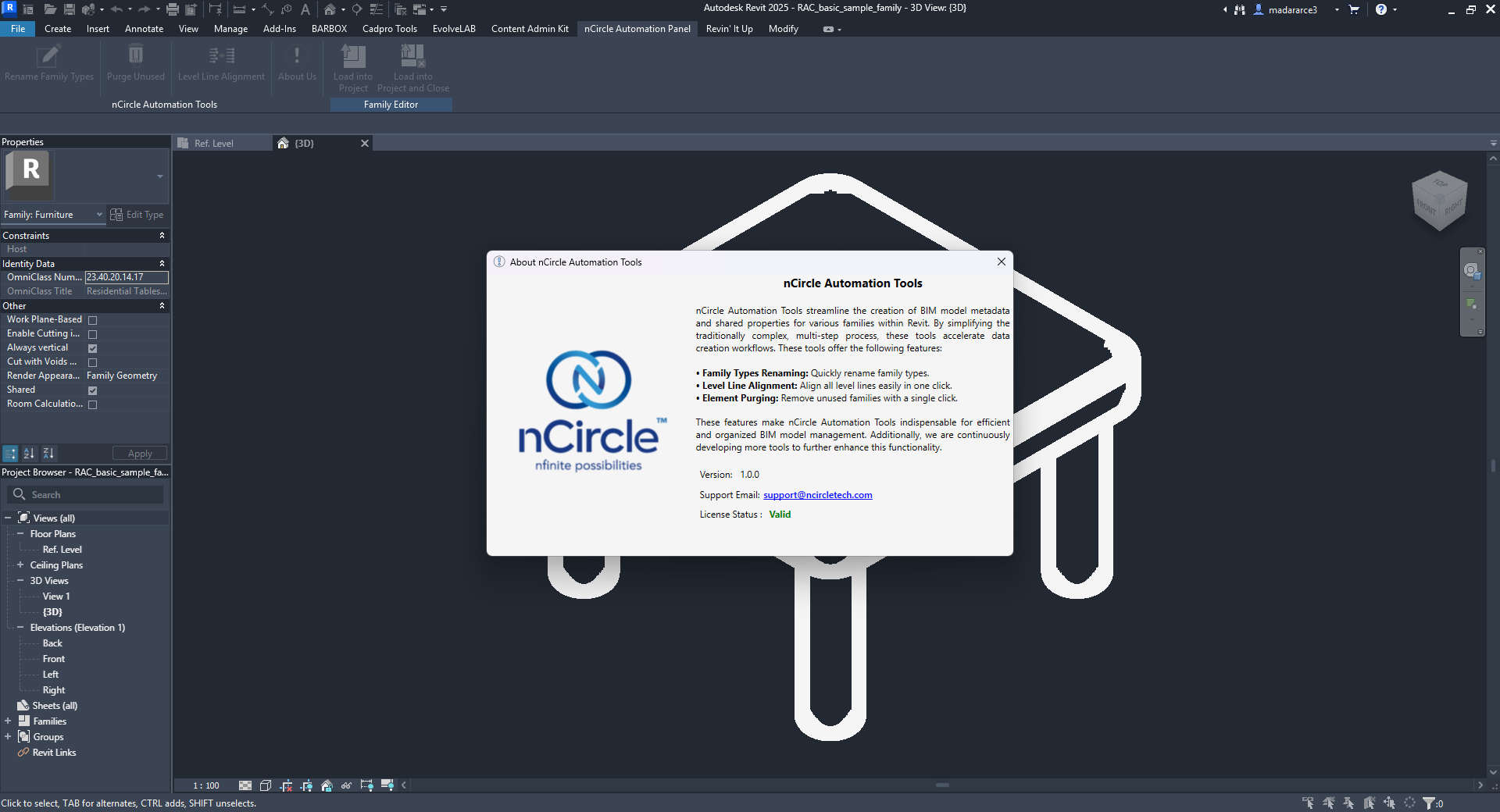The image size is (1500, 812).
Task: Open the madararce3 account dropdown
Action: click(x=1337, y=9)
